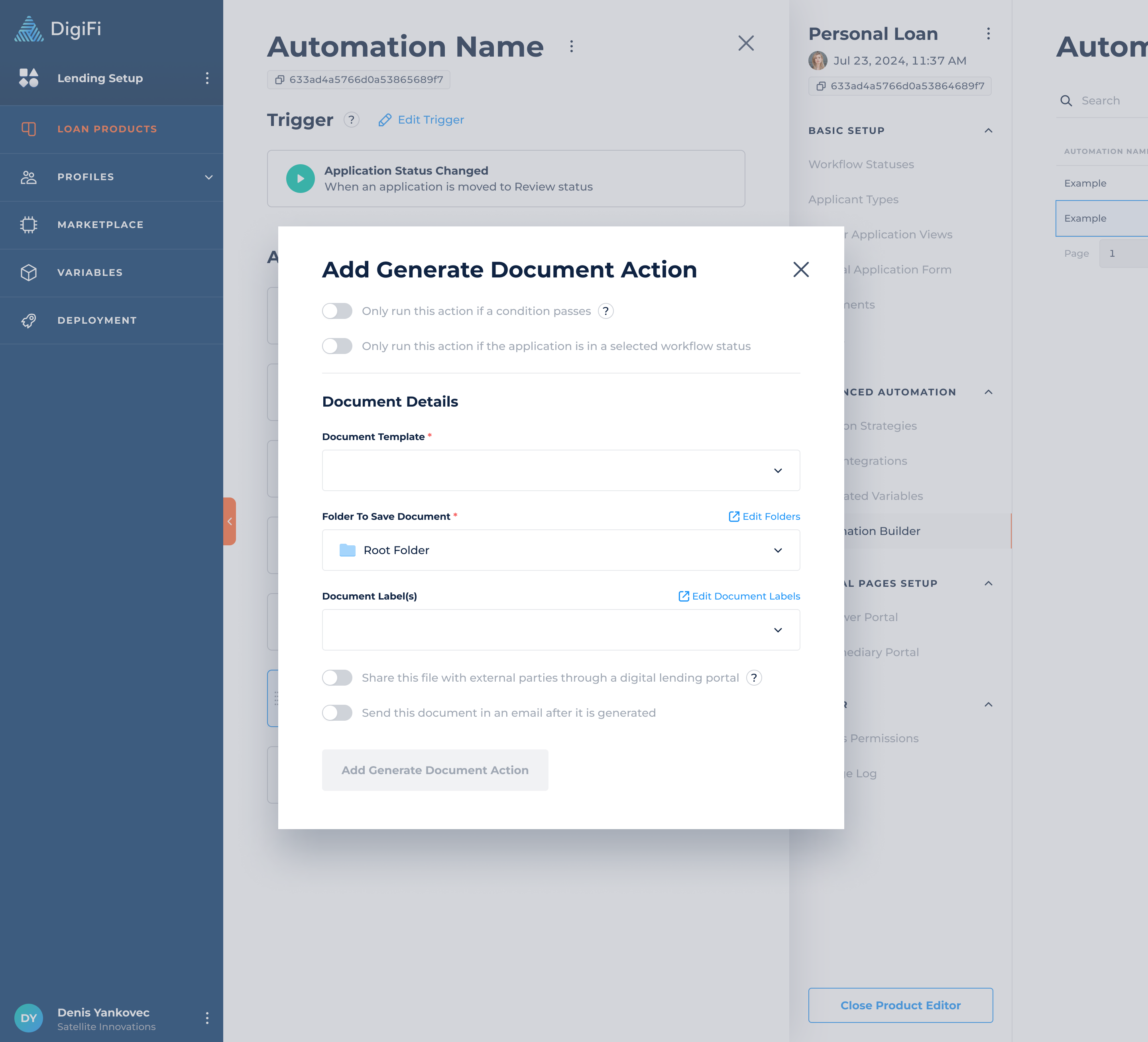Click the Marketplace chip icon
The image size is (1148, 1042).
pyautogui.click(x=28, y=224)
